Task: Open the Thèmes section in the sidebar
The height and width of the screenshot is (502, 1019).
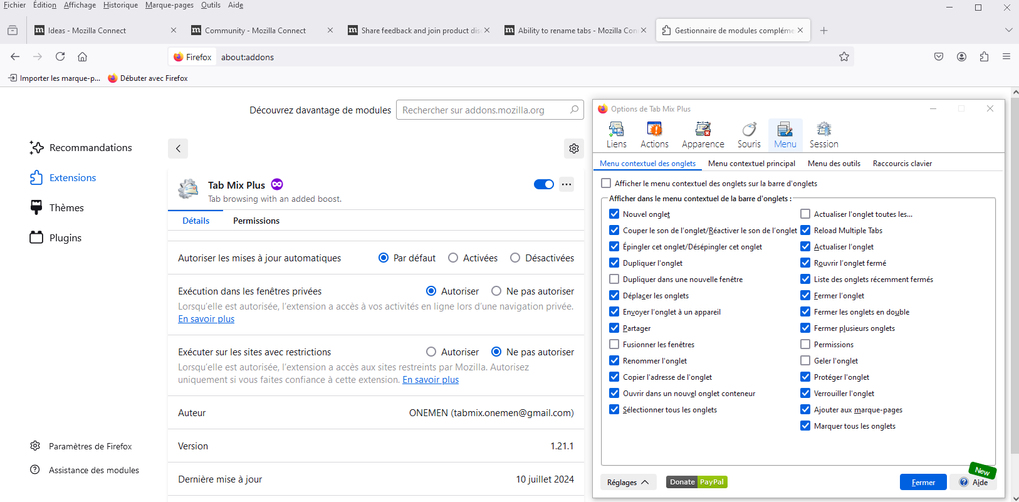Action: [66, 208]
